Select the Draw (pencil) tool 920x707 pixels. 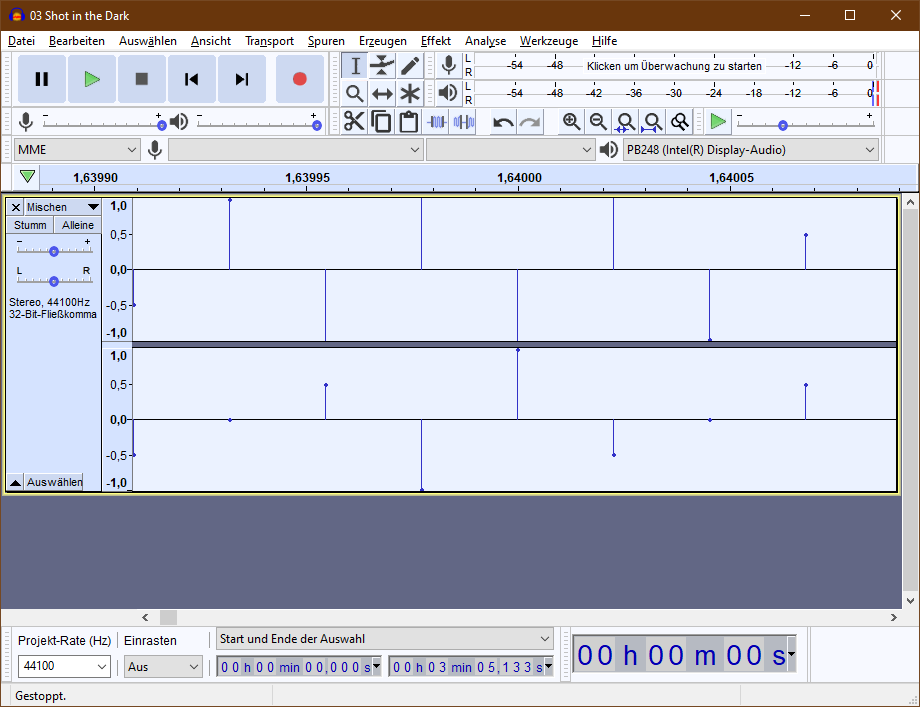(x=410, y=66)
